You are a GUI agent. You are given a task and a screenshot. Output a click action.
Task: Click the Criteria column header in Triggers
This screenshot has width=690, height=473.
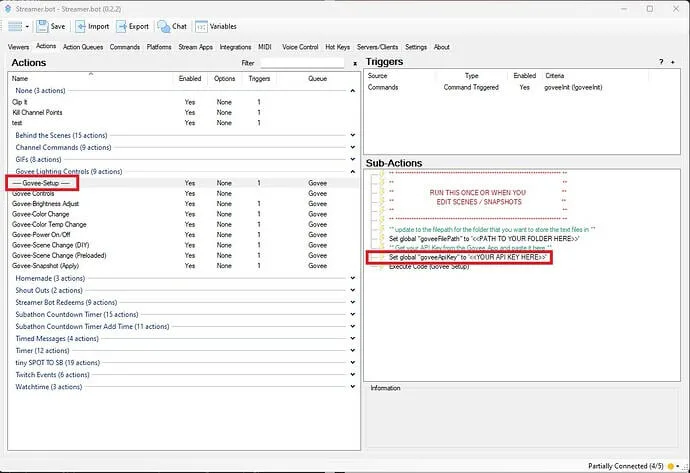554,76
